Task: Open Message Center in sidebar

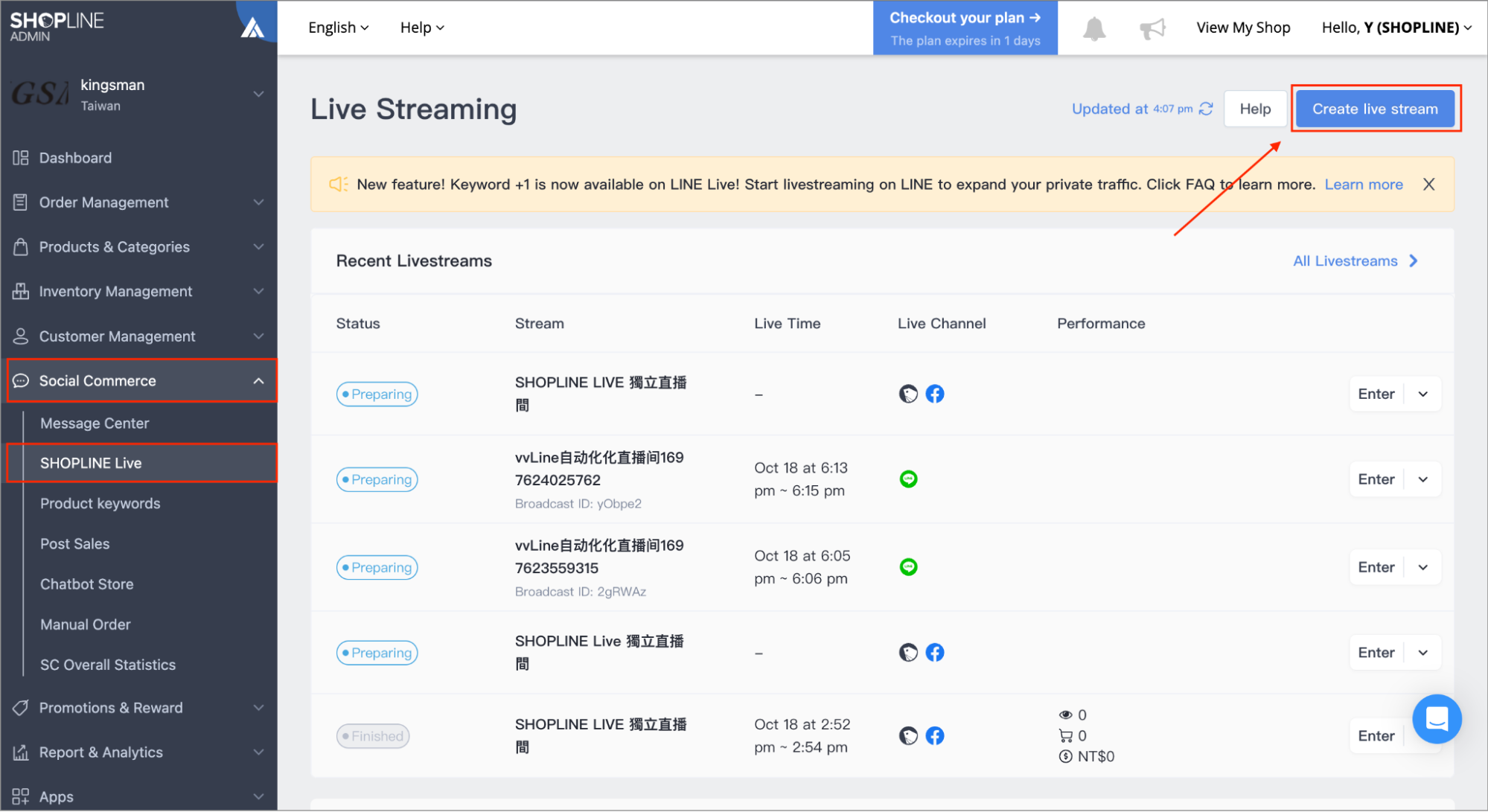Action: point(95,423)
